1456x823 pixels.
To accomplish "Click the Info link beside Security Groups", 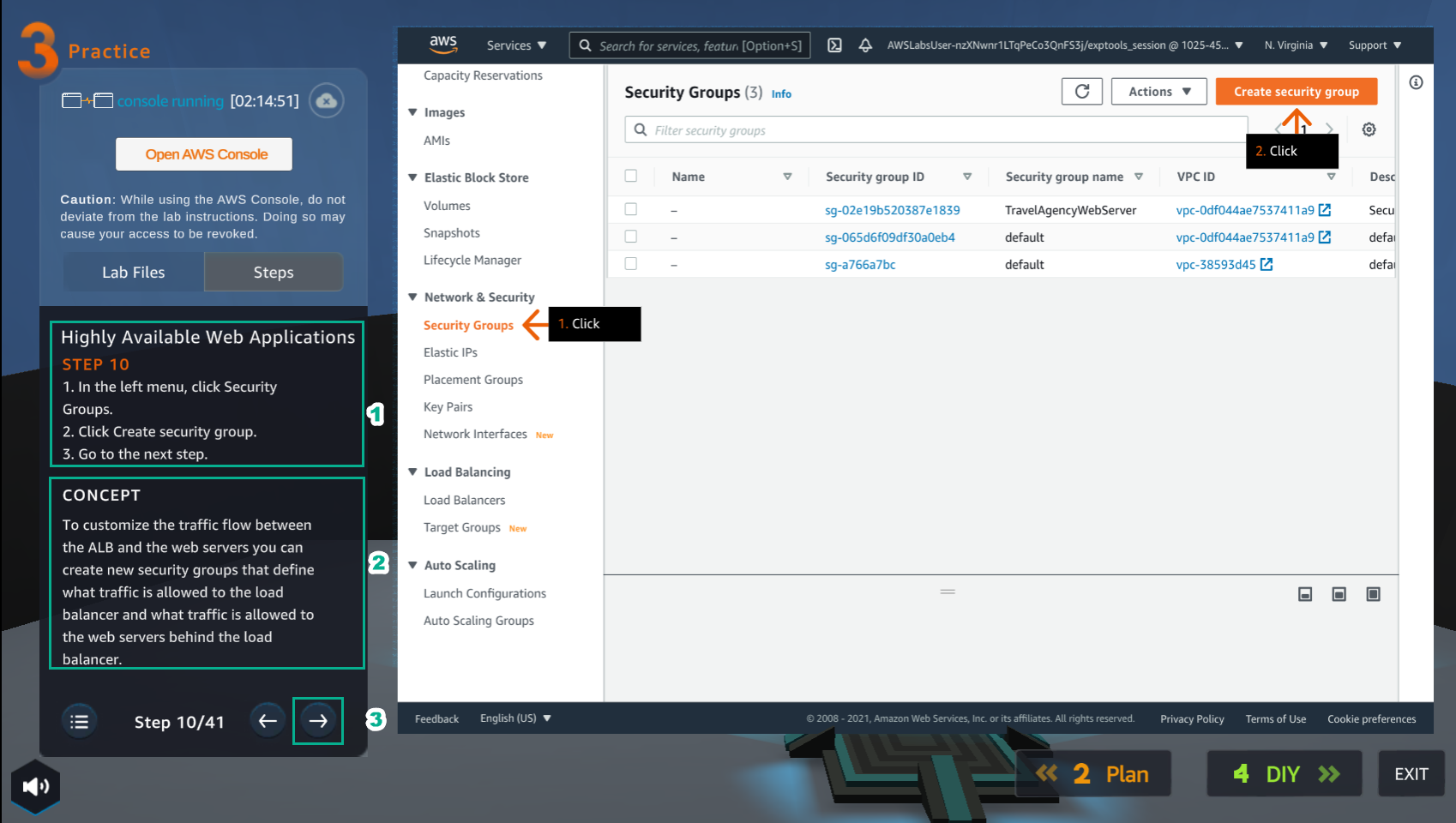I will [781, 94].
